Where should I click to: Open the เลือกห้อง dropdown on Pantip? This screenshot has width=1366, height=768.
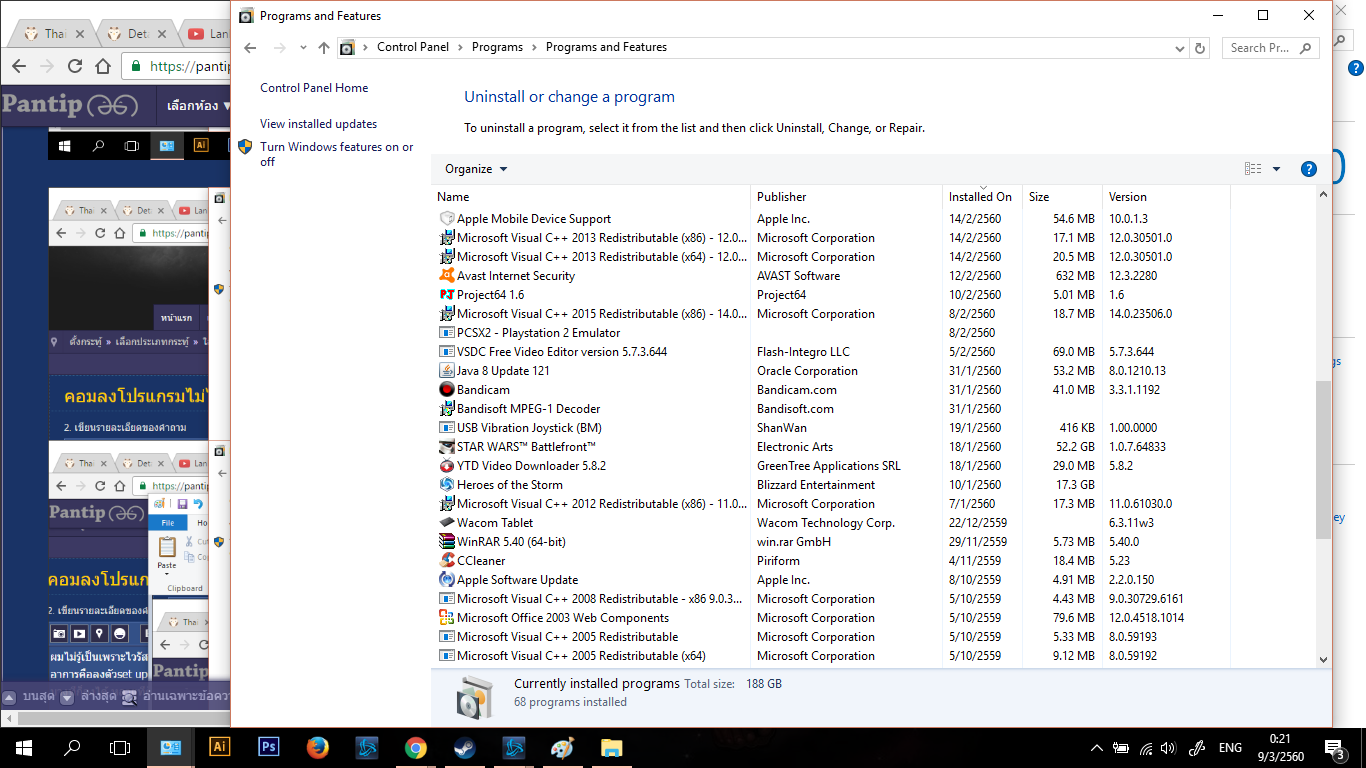(199, 105)
